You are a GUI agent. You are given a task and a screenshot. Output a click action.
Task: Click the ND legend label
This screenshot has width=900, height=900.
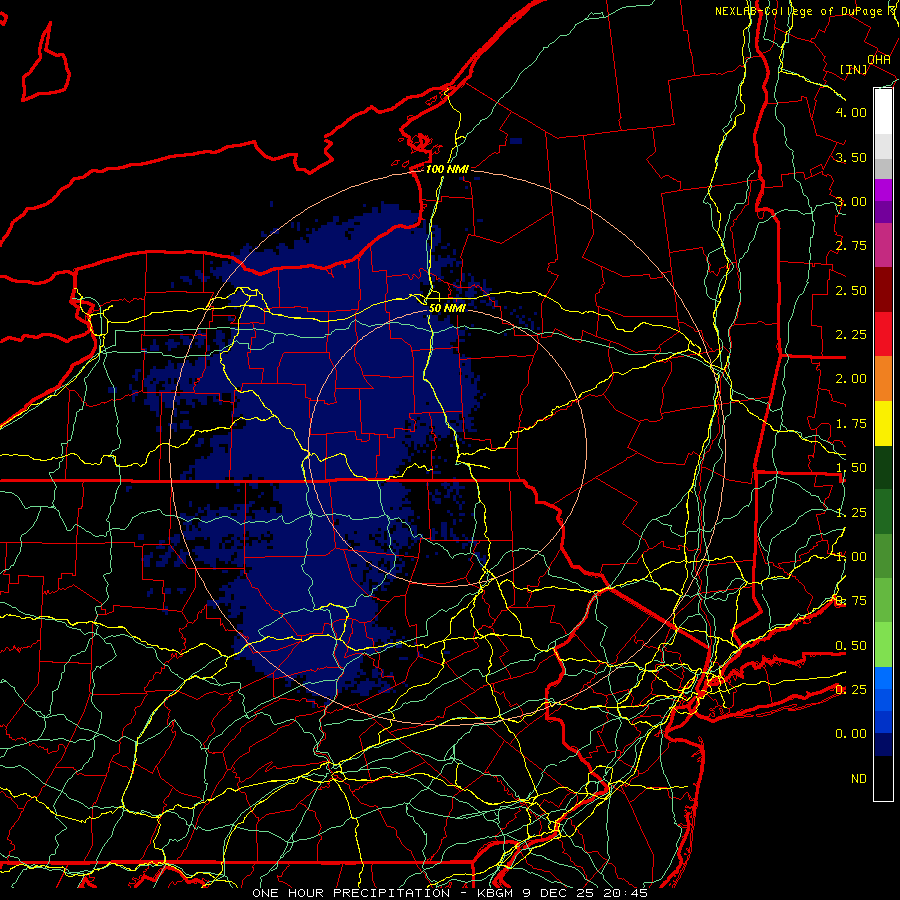pos(859,779)
